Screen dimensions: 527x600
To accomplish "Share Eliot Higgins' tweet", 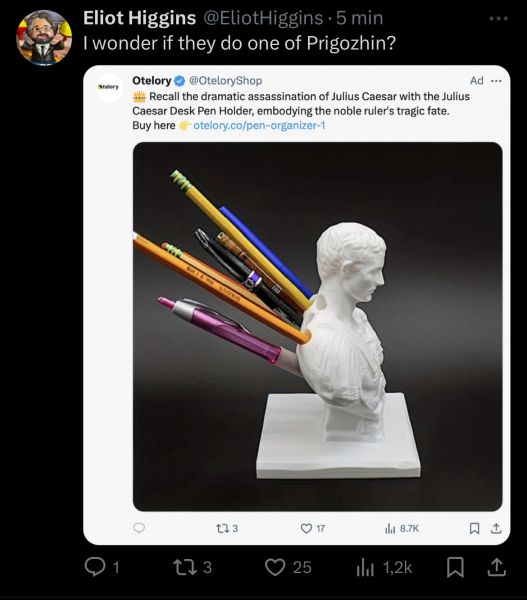I will (496, 567).
